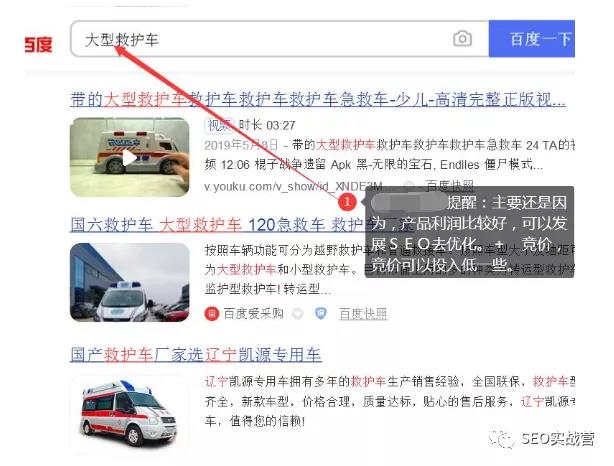614x466 pixels.
Task: Open the 百度爱采购 source label
Action: pos(253,313)
